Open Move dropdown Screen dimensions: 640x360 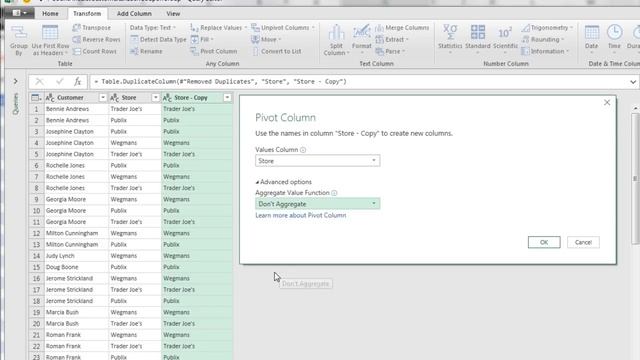point(266,40)
